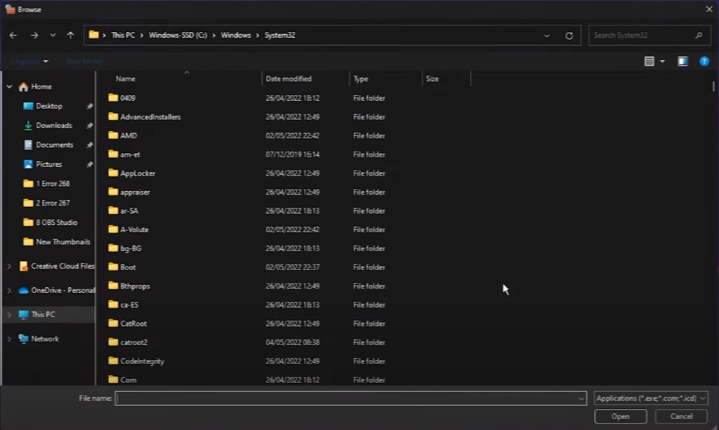719x430 pixels.
Task: Select the Com folder icon
Action: click(113, 380)
